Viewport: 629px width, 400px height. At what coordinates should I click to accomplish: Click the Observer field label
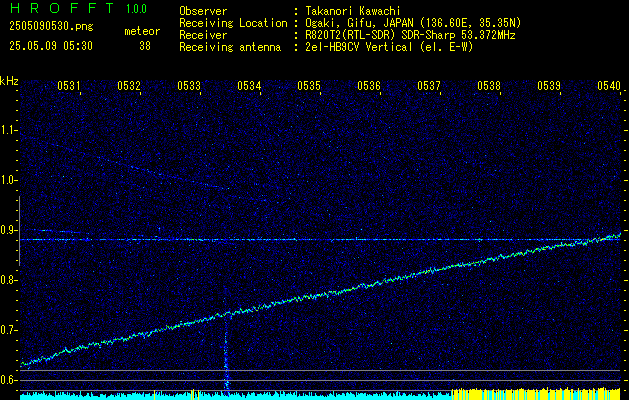click(203, 11)
